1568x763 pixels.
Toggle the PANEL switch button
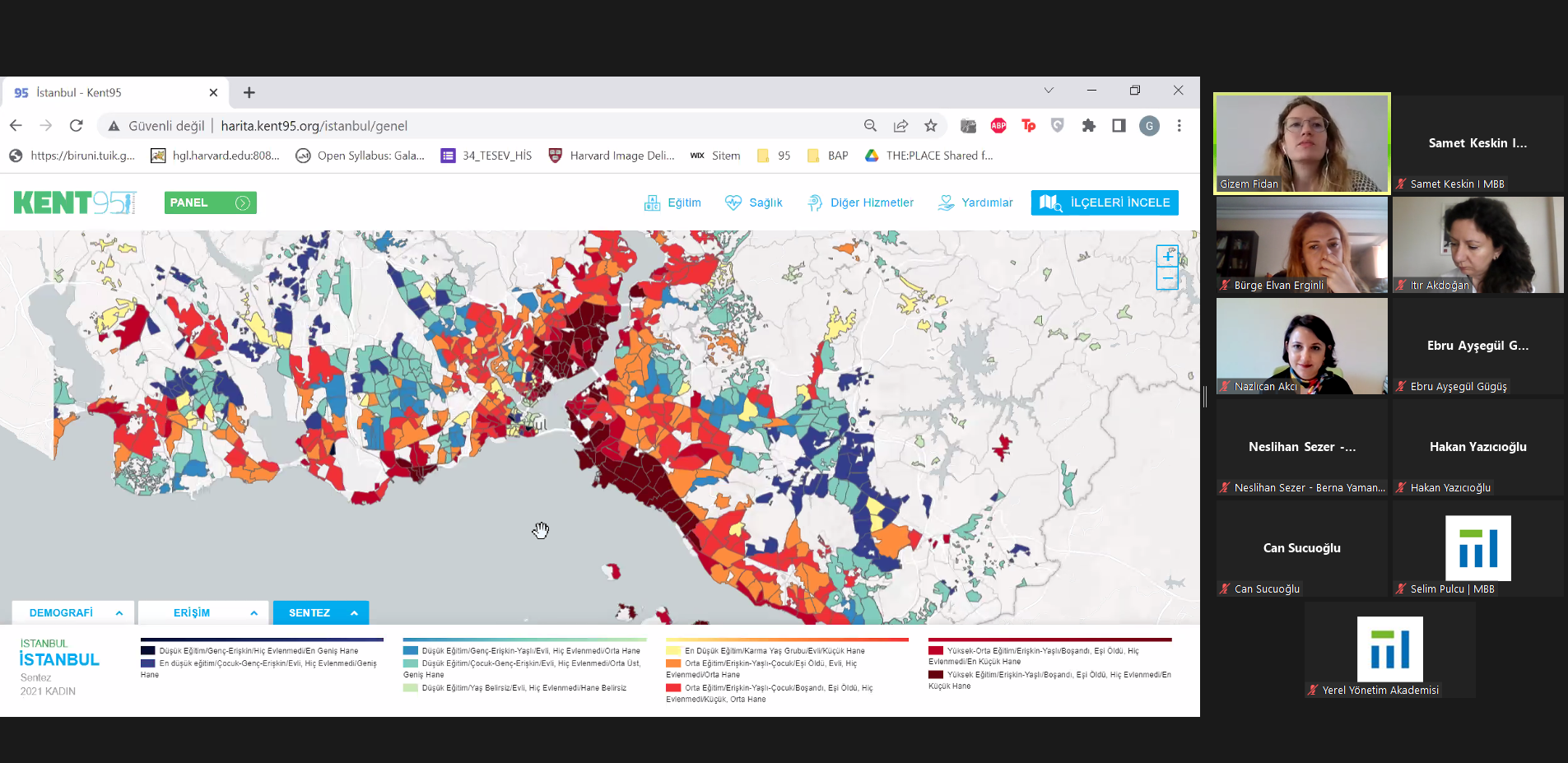[211, 202]
